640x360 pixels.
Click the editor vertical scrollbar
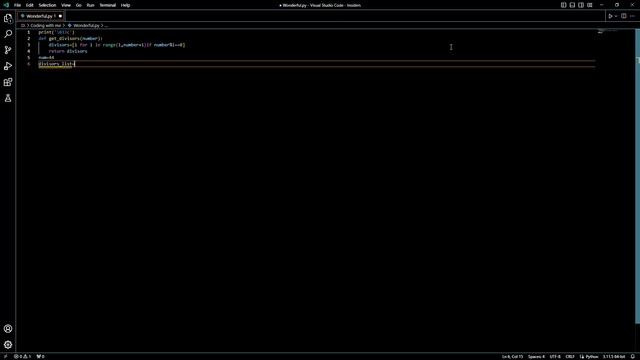click(x=638, y=176)
